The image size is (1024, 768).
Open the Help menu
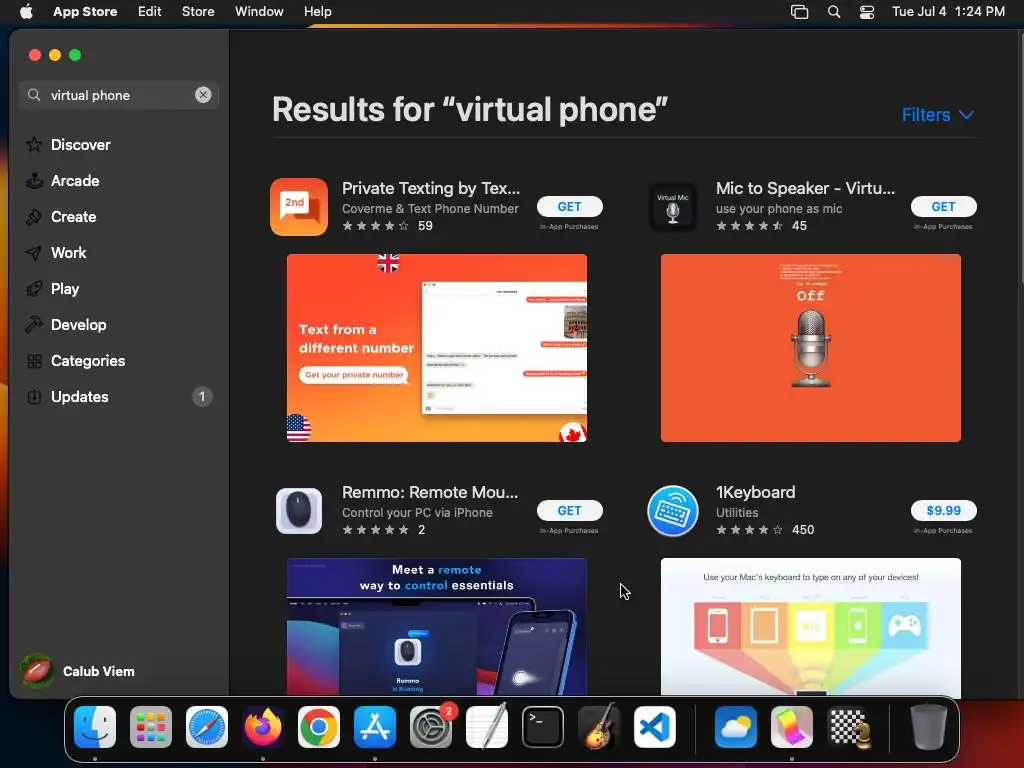coord(317,12)
